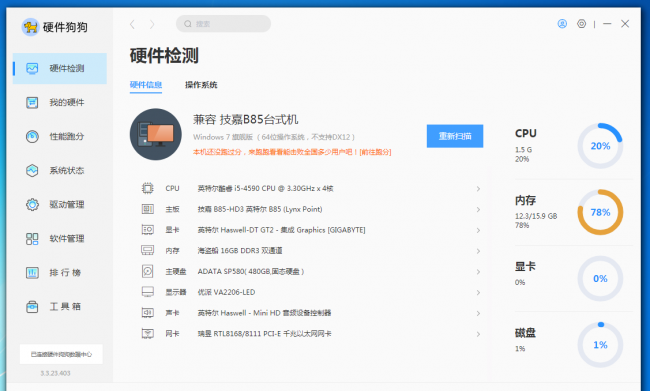
Task: Click the 主板 motherboard icon
Action: 148,209
